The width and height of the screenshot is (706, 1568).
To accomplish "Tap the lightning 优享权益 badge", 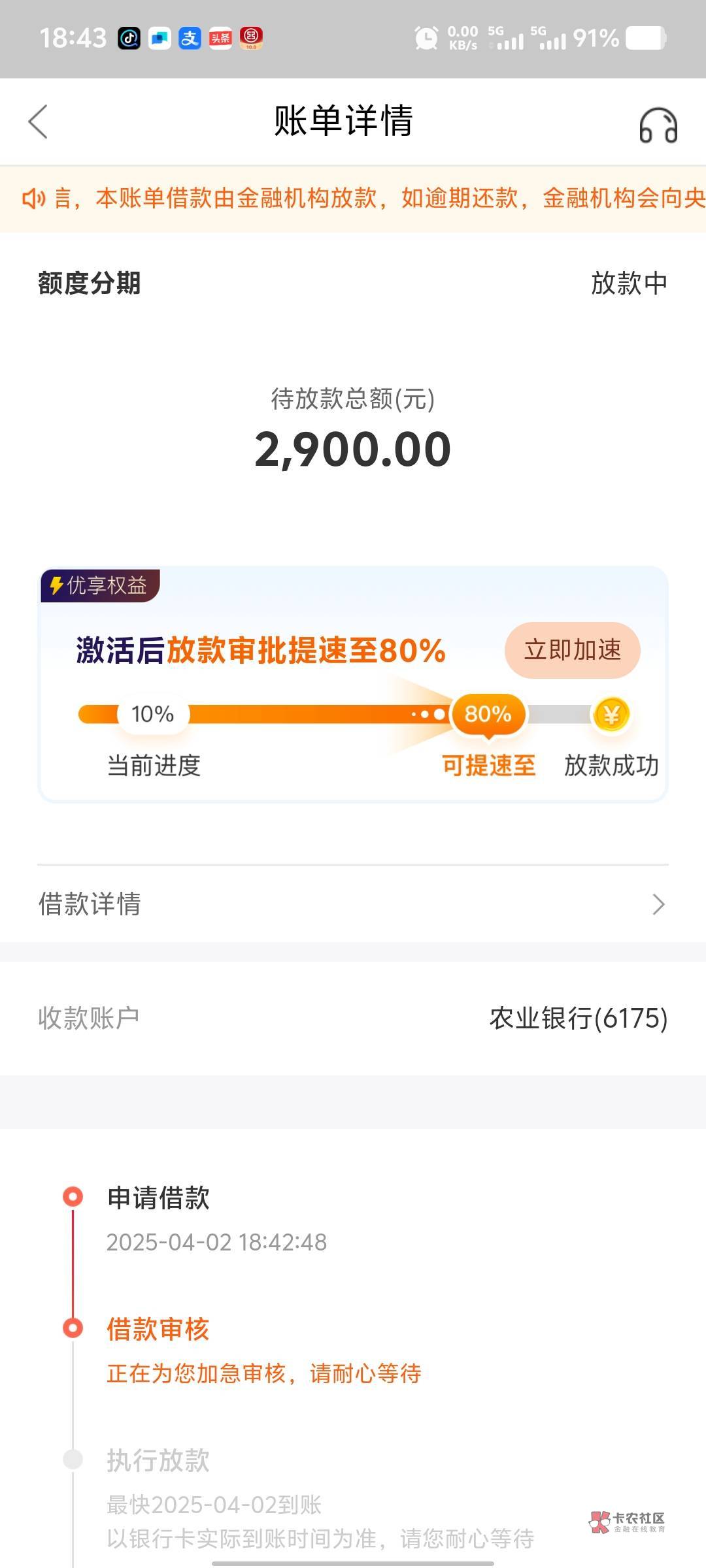I will pyautogui.click(x=100, y=585).
